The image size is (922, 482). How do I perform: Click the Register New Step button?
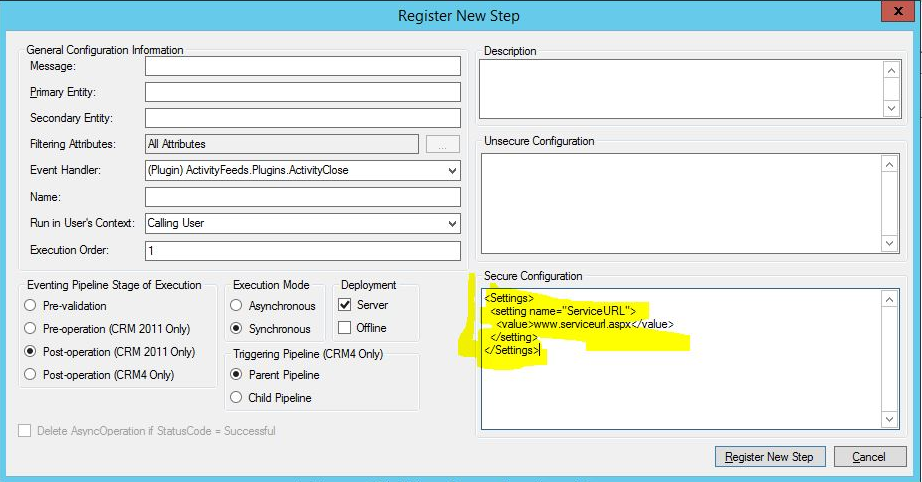click(x=770, y=457)
